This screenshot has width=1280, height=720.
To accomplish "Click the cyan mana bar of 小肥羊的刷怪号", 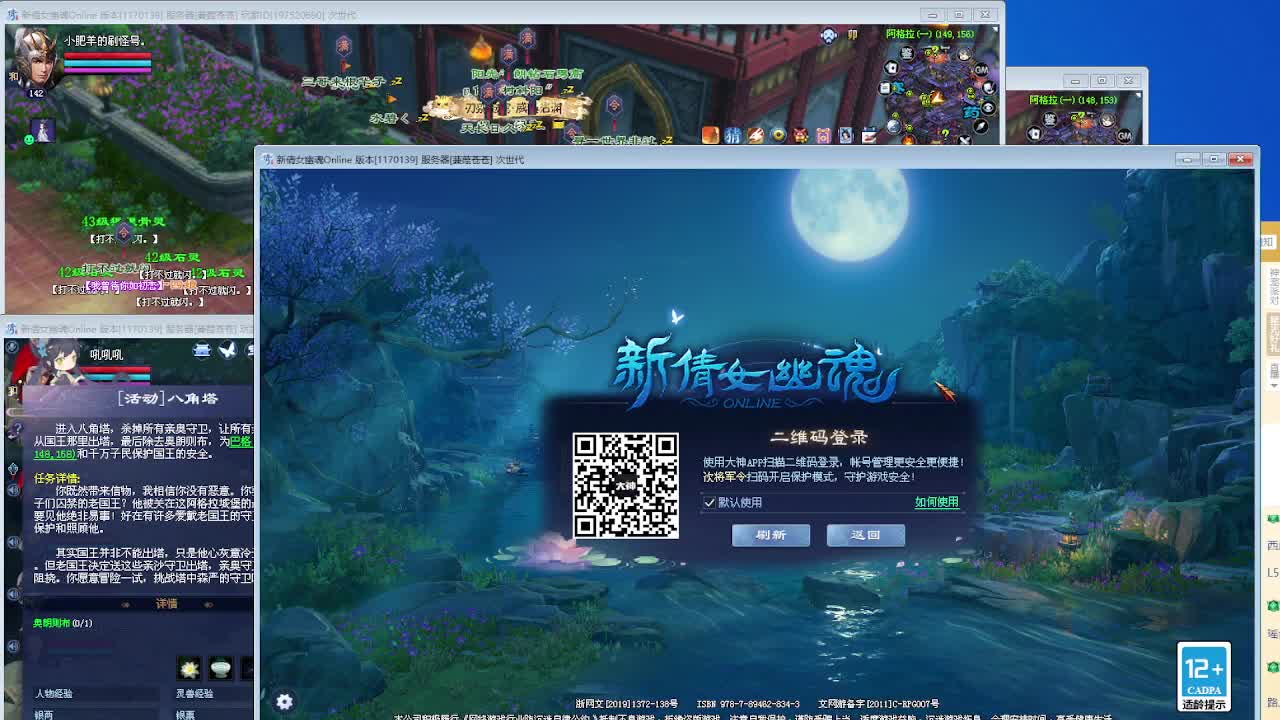I will (x=108, y=63).
